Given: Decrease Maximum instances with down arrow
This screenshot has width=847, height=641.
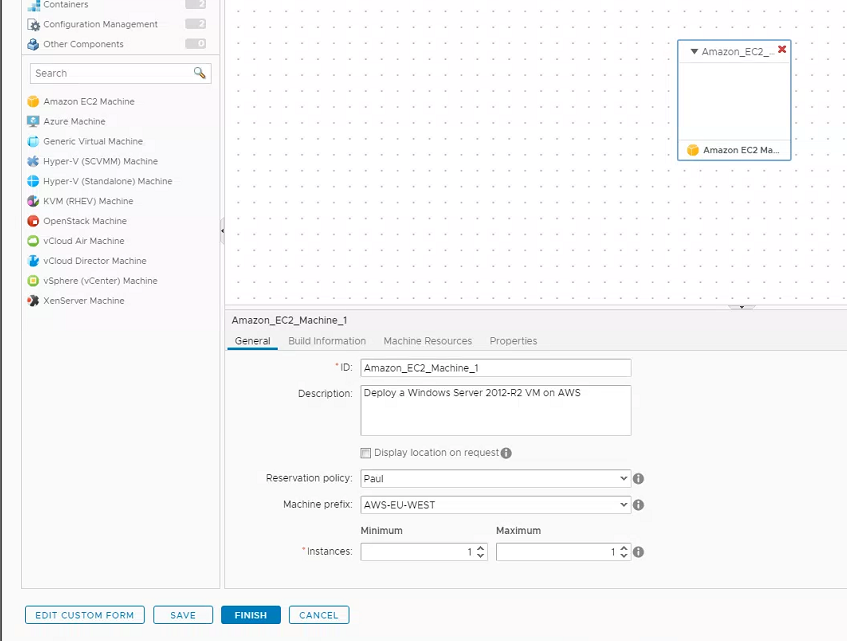Looking at the screenshot, I should 624,556.
